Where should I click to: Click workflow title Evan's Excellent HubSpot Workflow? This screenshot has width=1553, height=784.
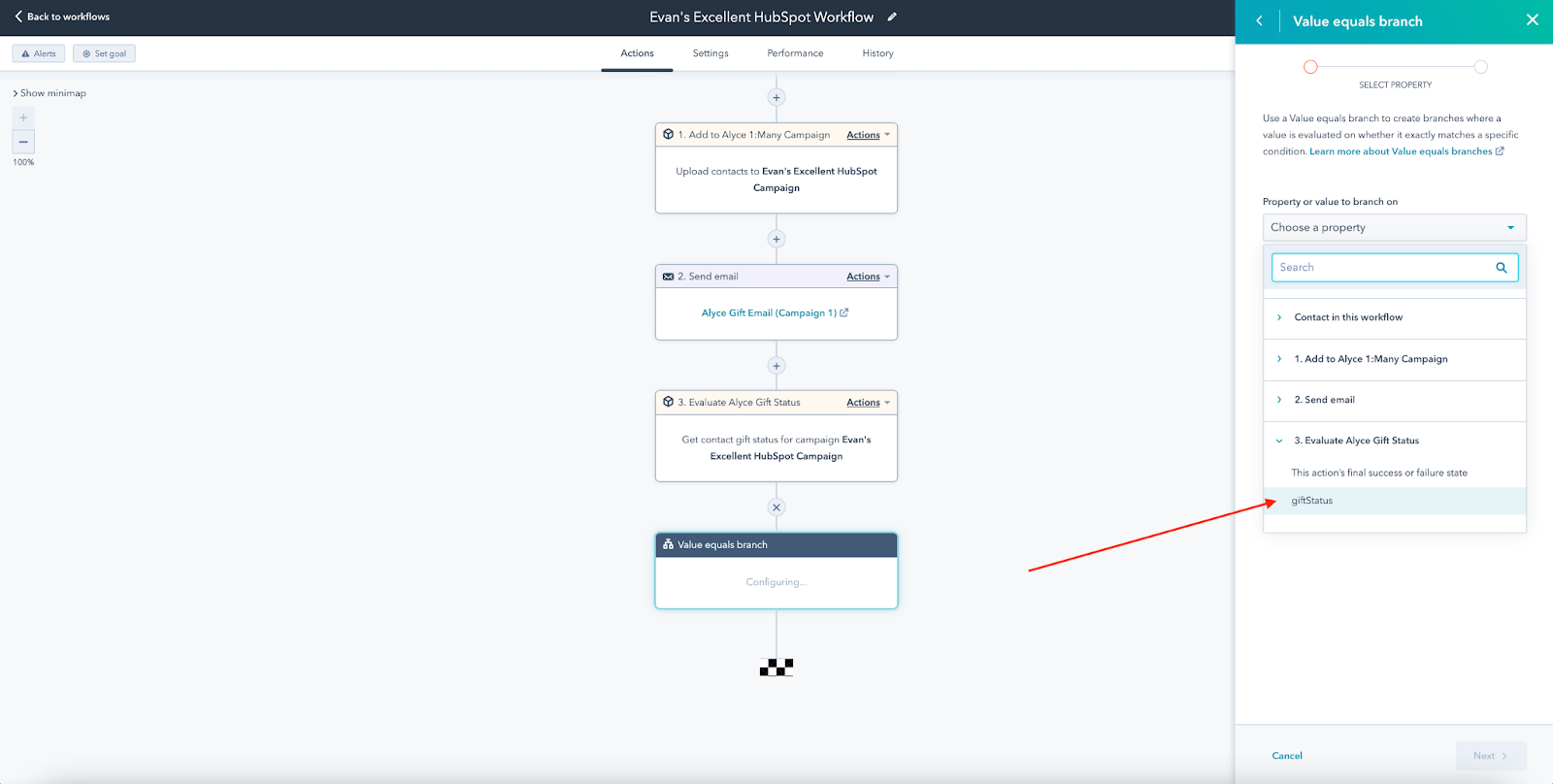click(761, 16)
